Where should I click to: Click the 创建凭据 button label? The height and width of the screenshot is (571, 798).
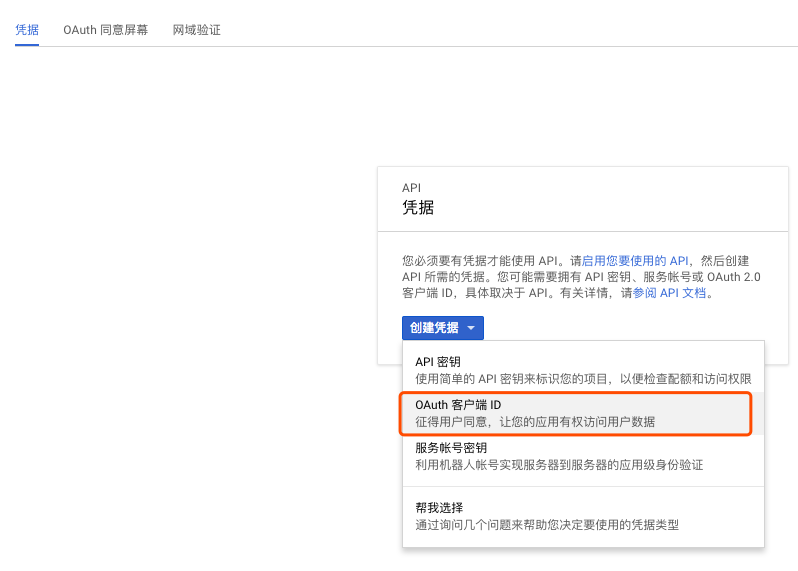click(434, 328)
